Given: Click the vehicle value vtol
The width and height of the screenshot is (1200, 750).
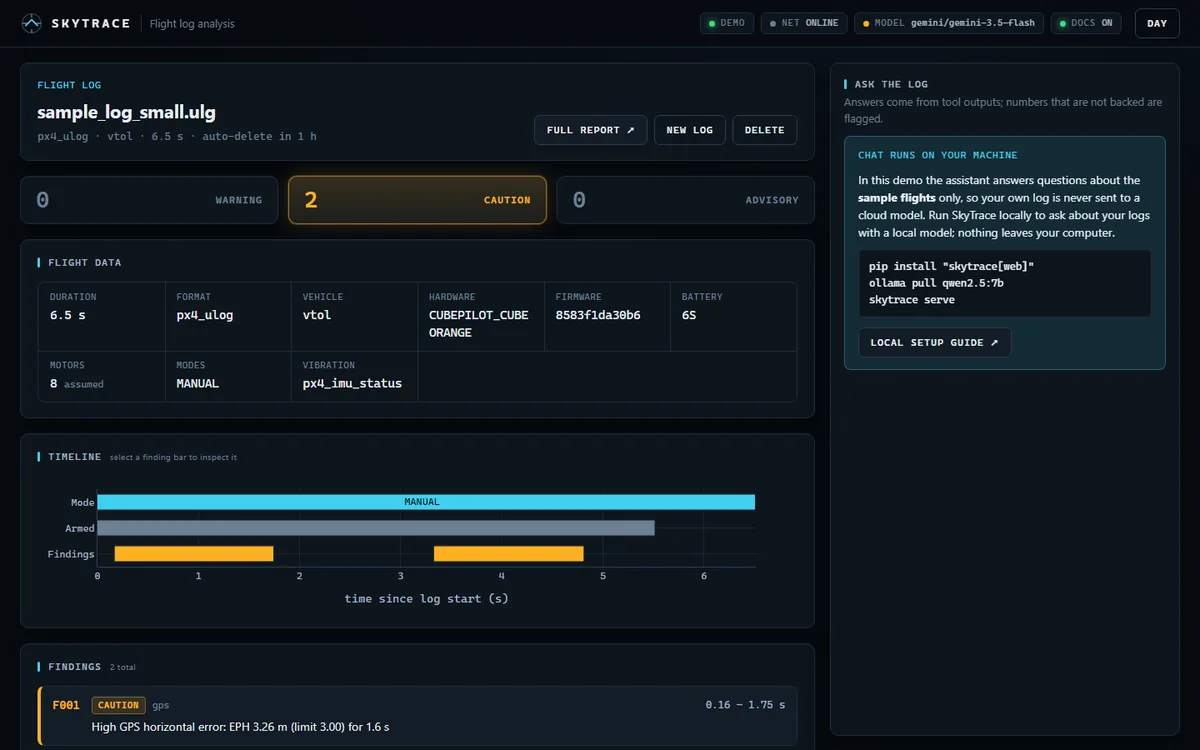Looking at the screenshot, I should [x=317, y=315].
